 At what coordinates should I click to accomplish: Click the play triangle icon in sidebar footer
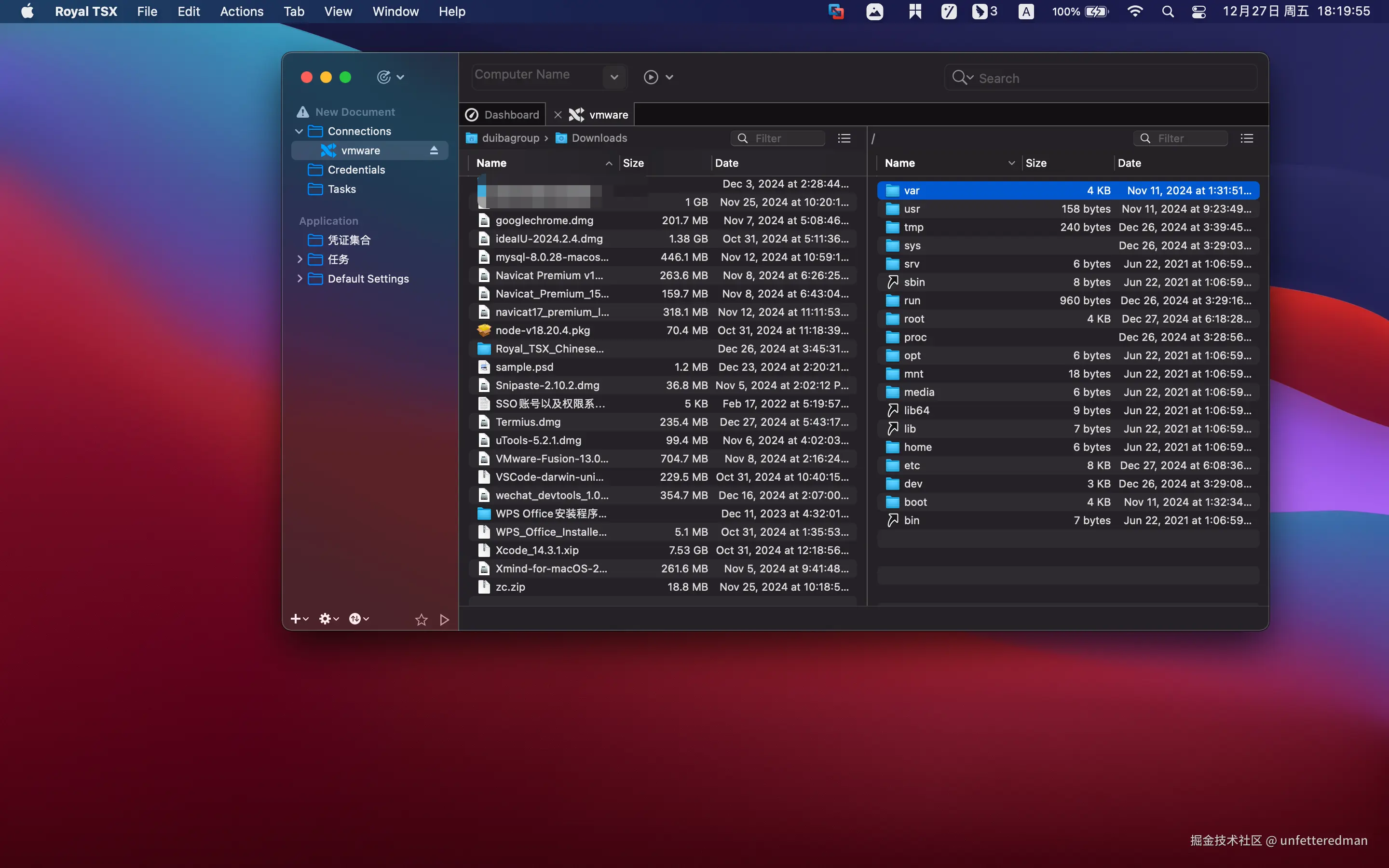pos(444,620)
